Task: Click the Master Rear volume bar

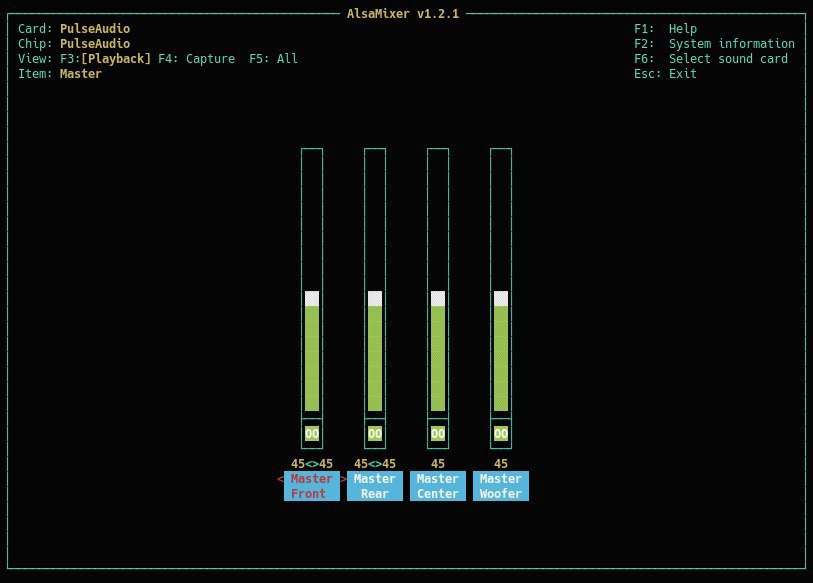Action: (x=375, y=350)
